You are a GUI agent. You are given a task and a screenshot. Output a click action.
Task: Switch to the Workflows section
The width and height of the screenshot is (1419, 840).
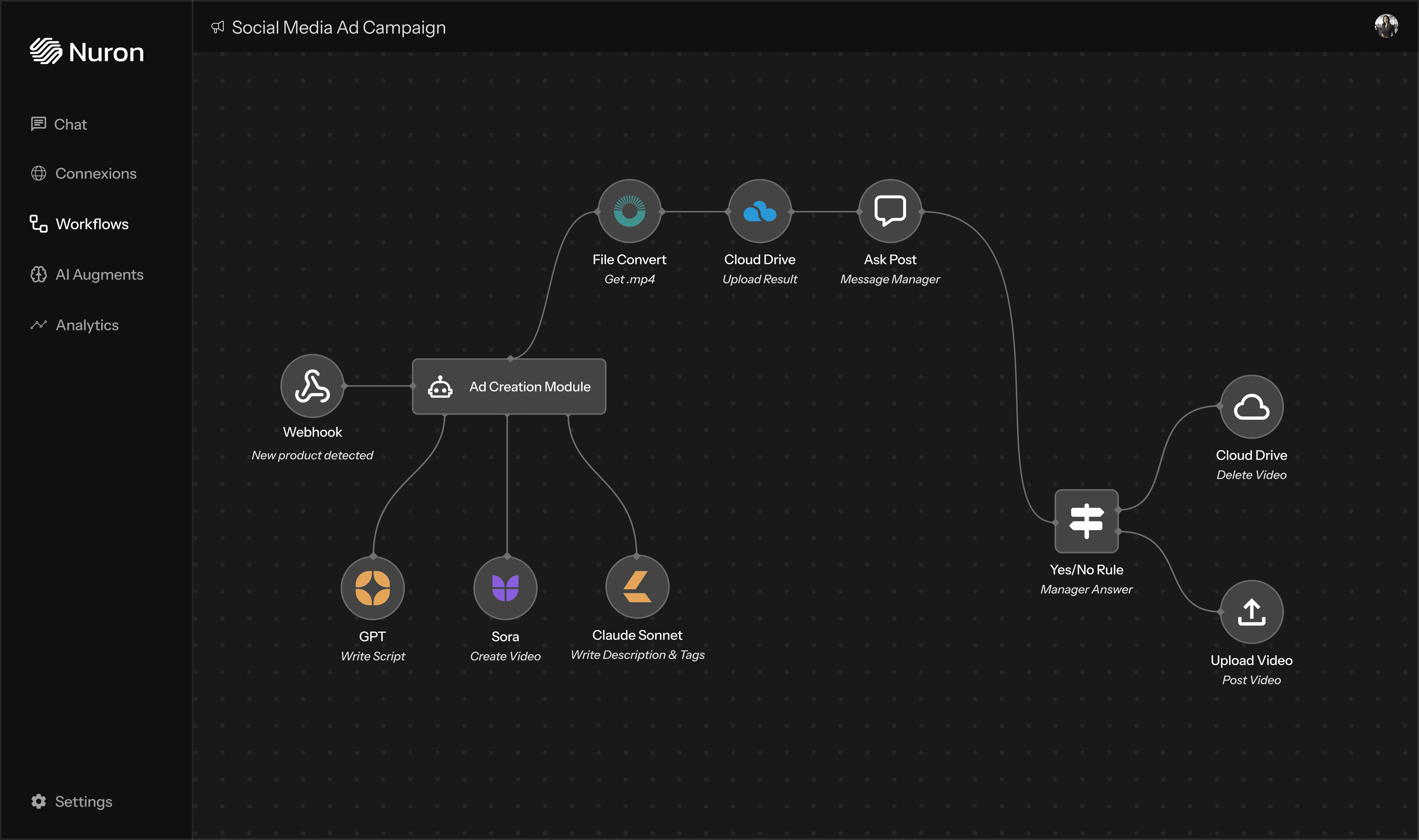92,224
